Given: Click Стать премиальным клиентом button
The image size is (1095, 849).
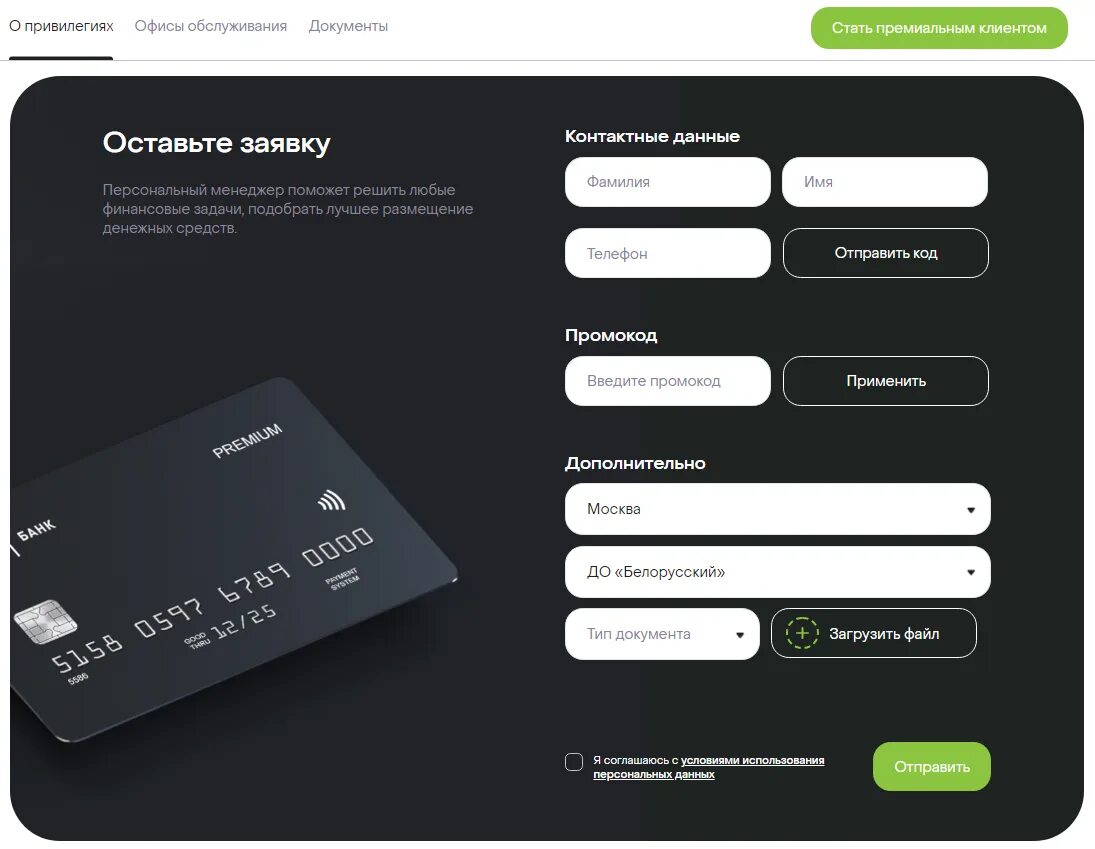Looking at the screenshot, I should tap(939, 28).
